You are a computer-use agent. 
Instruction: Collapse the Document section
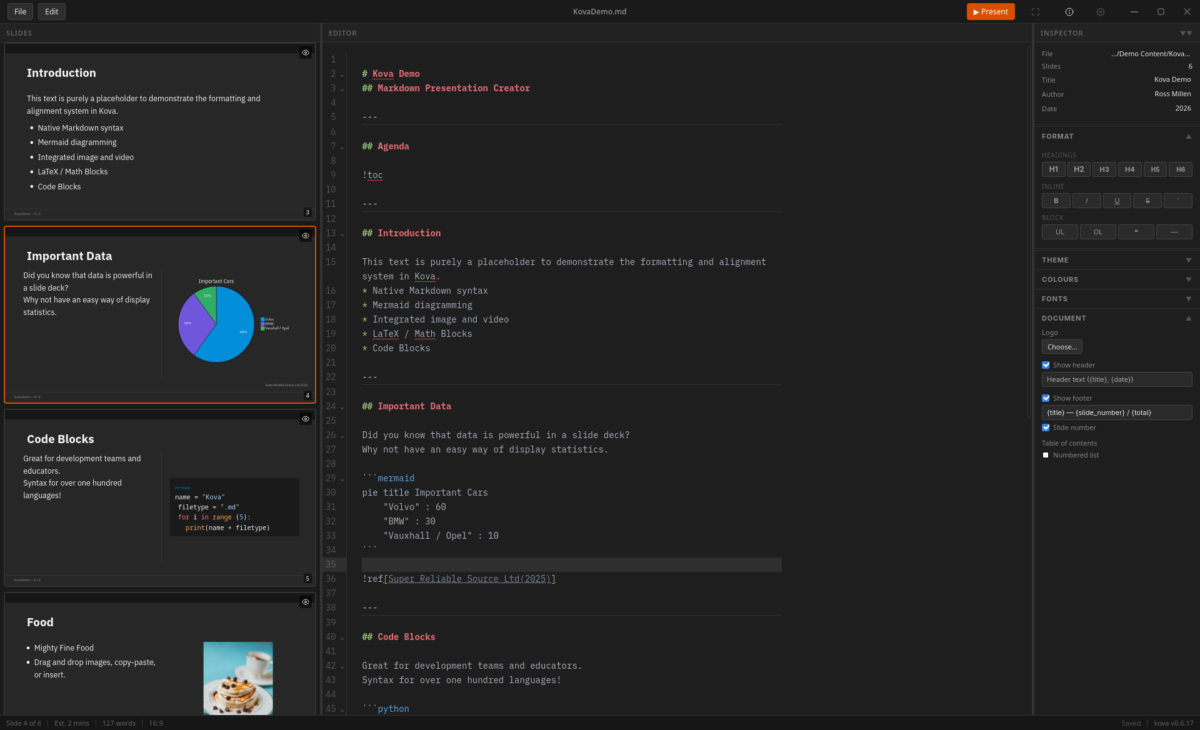[1188, 318]
